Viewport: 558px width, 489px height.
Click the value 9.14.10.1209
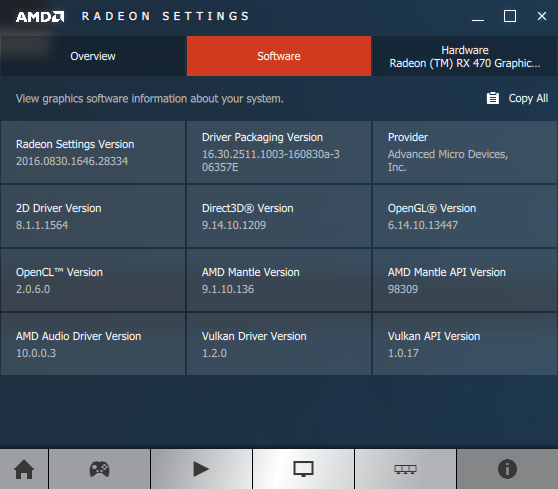coord(234,225)
